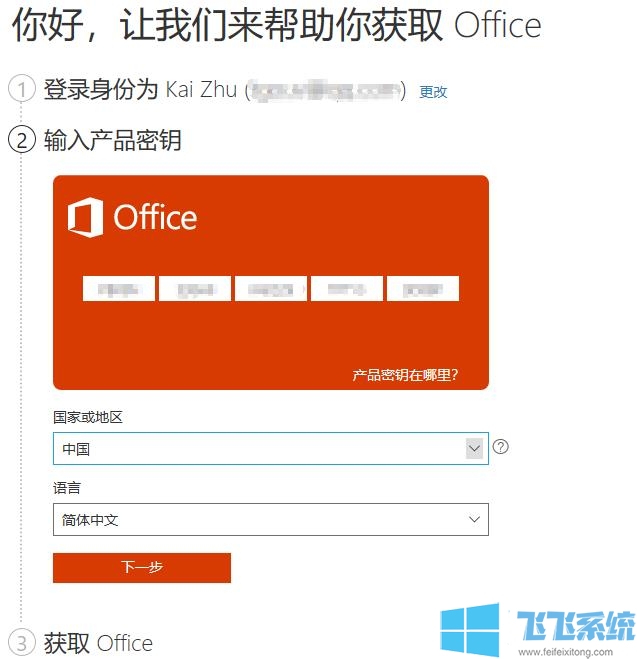The height and width of the screenshot is (659, 637).
Task: Select the first product key box
Action: click(119, 289)
